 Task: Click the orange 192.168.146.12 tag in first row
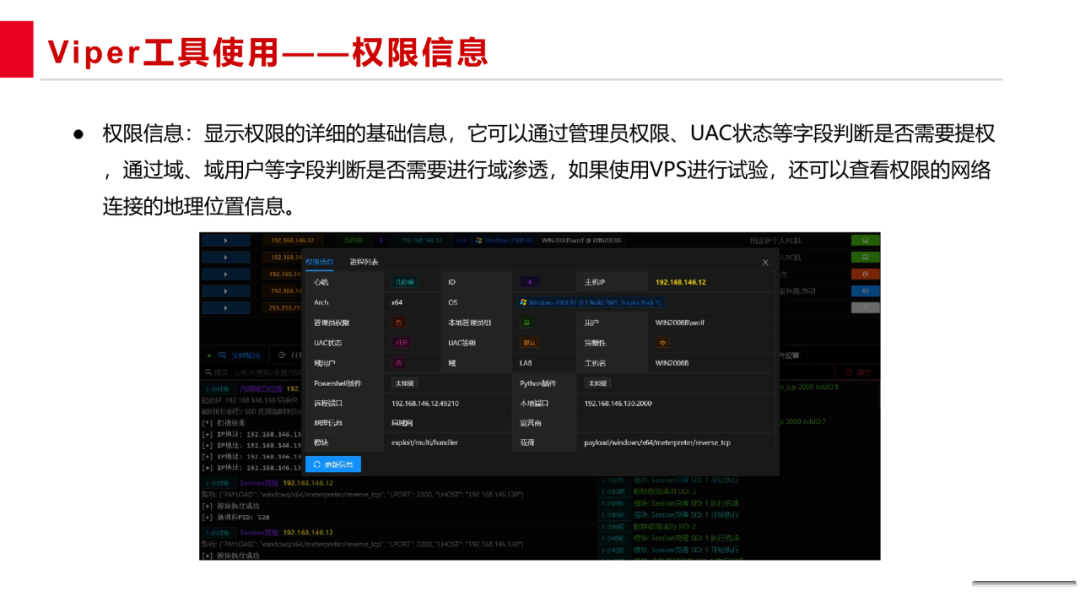292,240
